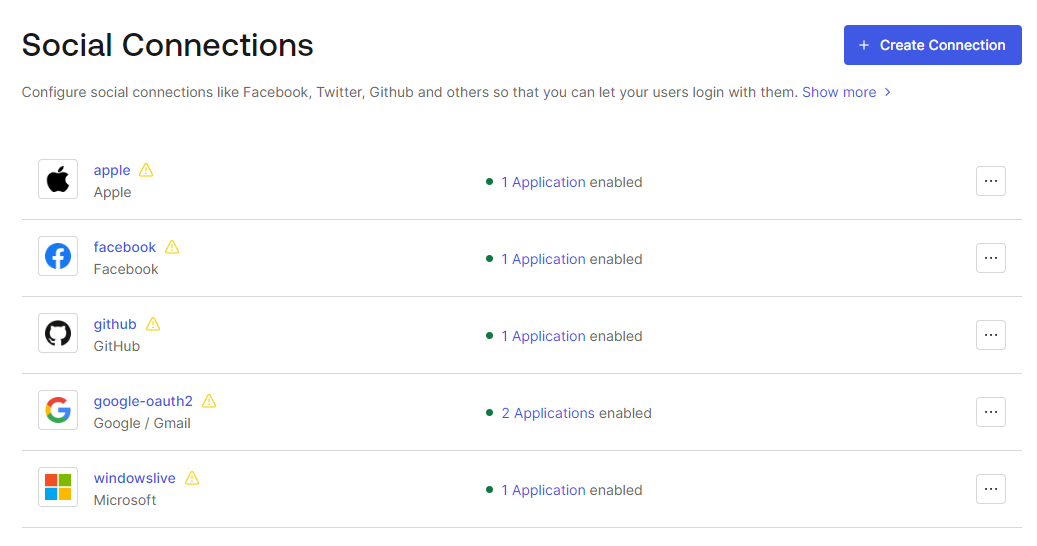Click warning icon beside windowslive

[x=192, y=478]
